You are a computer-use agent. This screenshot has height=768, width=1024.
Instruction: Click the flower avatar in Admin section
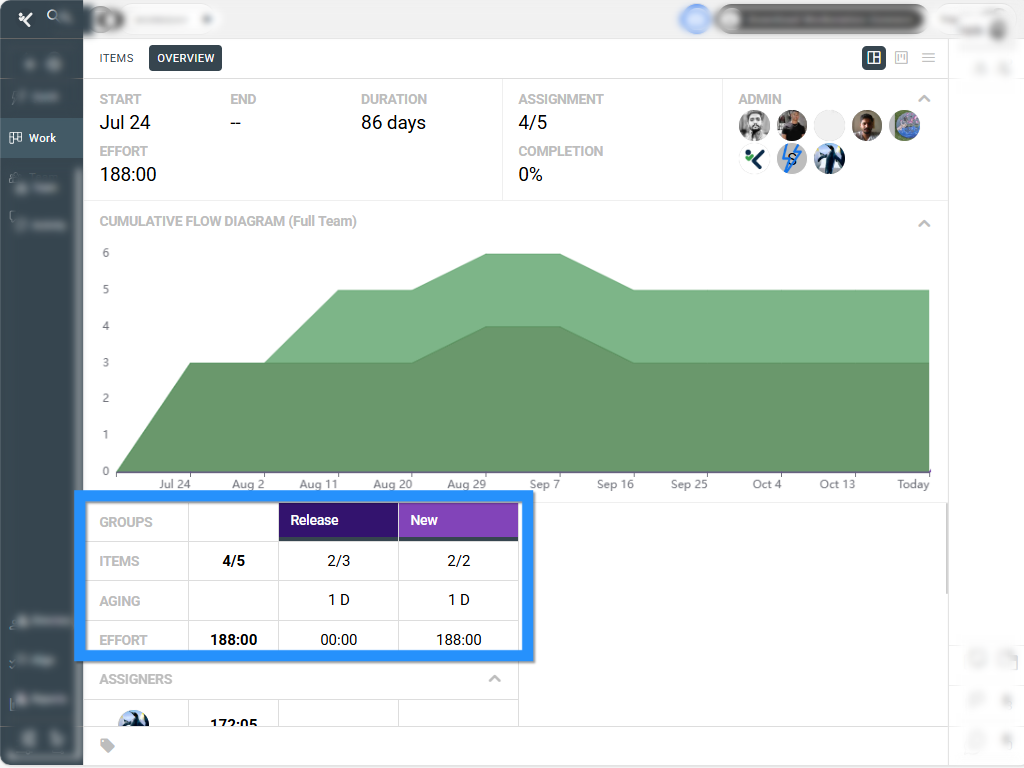tap(904, 126)
